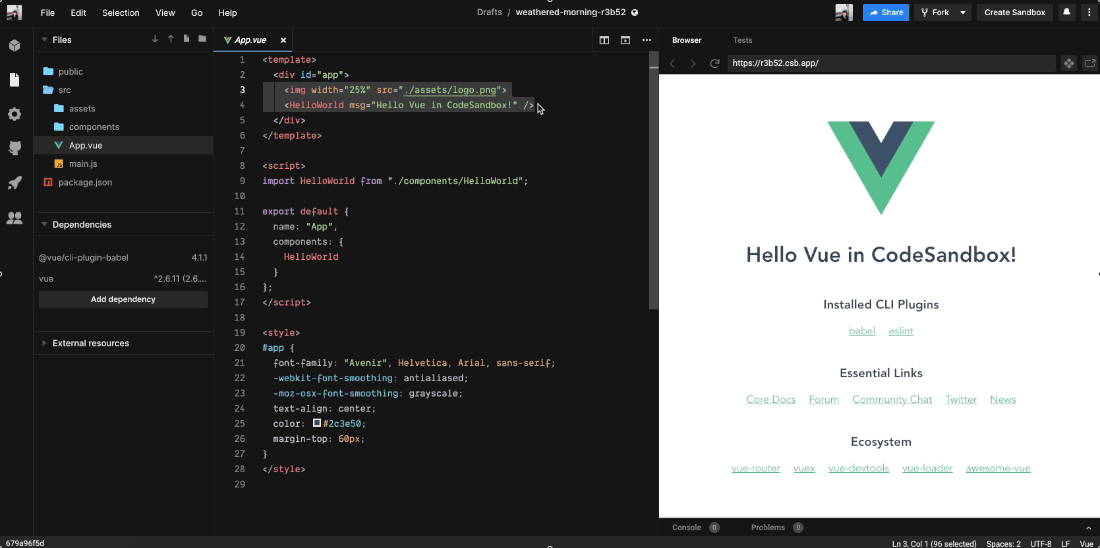Click the Vue language mode in status bar
Viewport: 1100px width, 548px height.
coord(1087,543)
